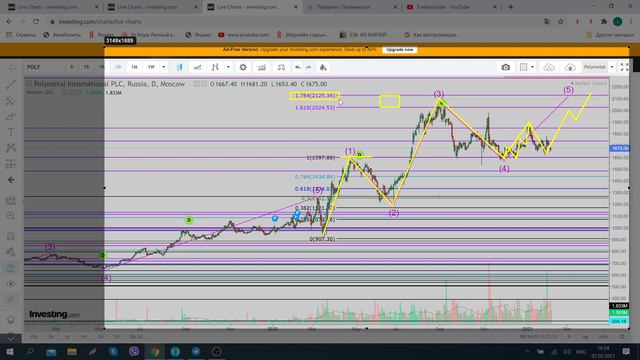This screenshot has width=640, height=360.
Task: Click the Upgrade now button
Action: pyautogui.click(x=400, y=50)
